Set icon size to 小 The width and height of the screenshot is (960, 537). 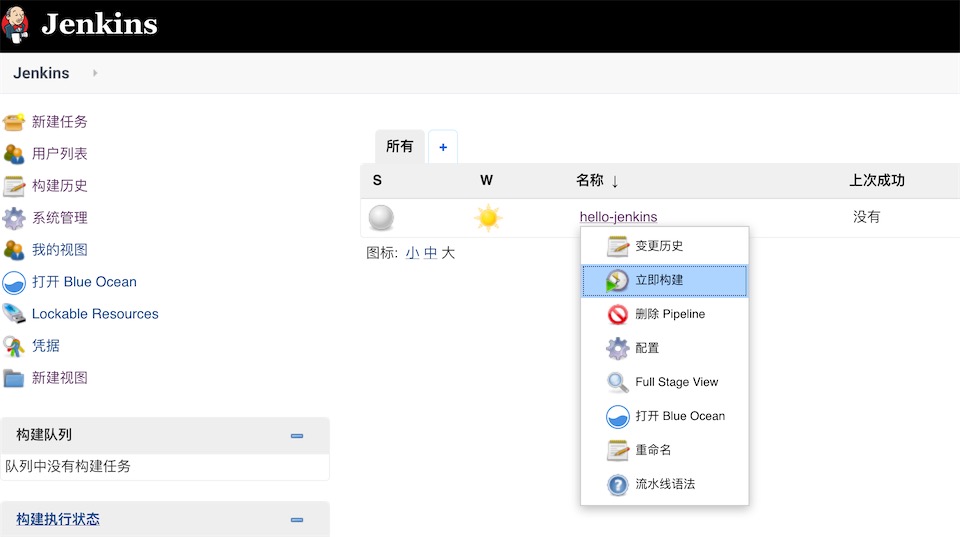413,253
